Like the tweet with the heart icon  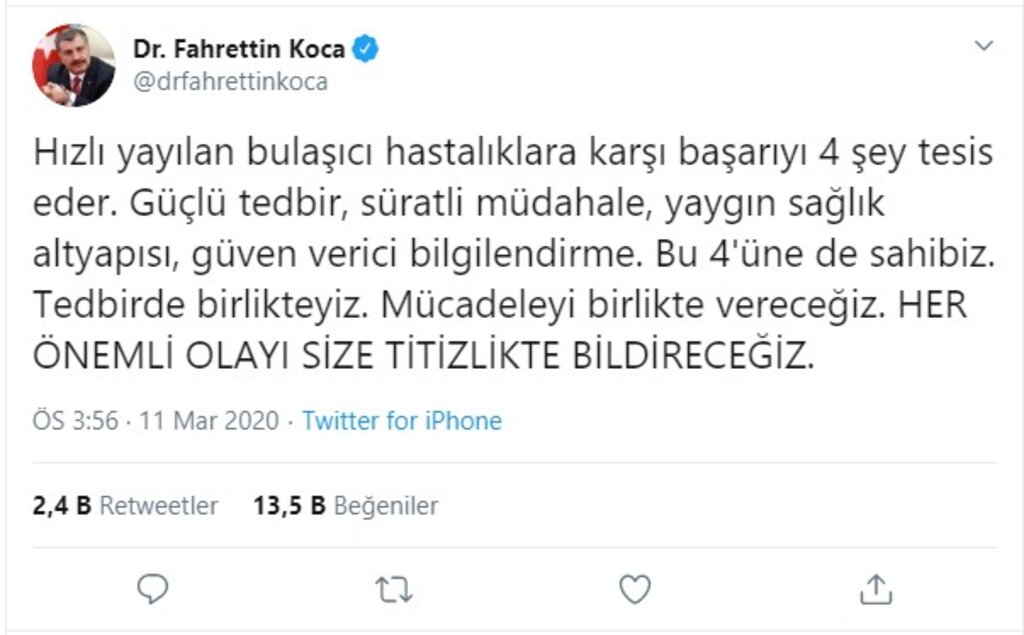click(x=635, y=589)
